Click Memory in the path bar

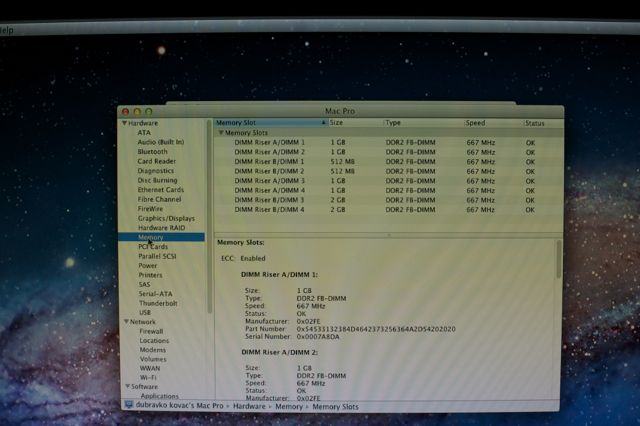tap(289, 407)
